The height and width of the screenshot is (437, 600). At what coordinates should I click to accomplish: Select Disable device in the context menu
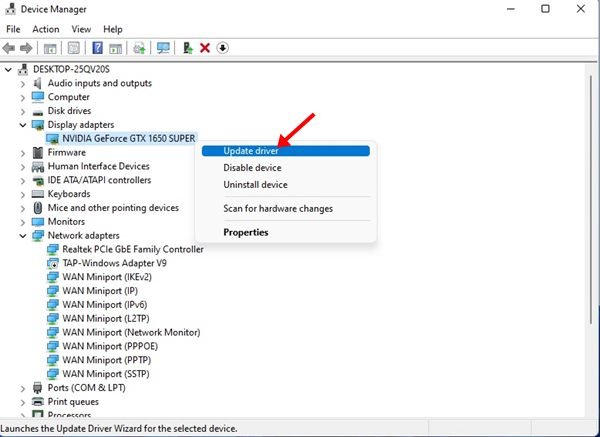(x=252, y=168)
